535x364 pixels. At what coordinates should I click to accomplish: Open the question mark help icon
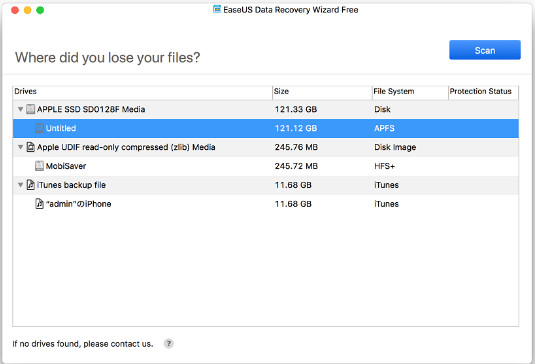pyautogui.click(x=169, y=344)
